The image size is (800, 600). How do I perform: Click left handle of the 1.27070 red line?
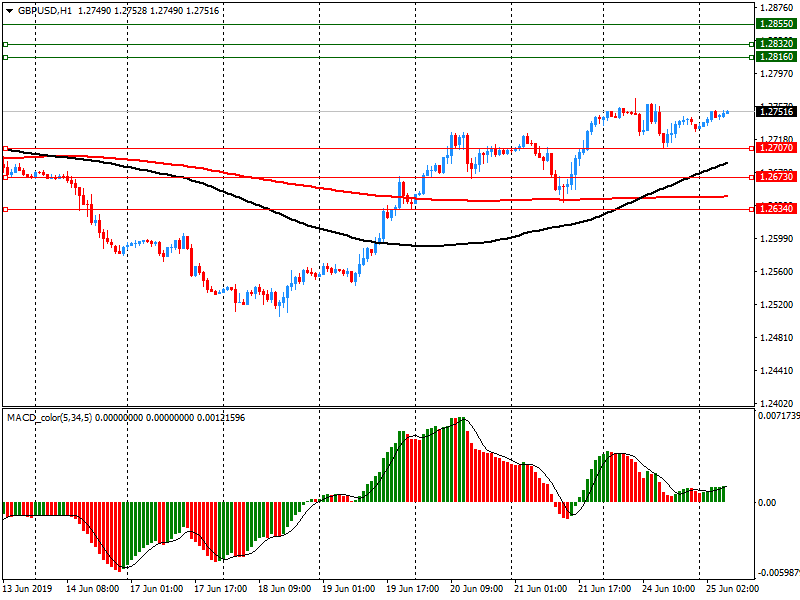[x=6, y=148]
